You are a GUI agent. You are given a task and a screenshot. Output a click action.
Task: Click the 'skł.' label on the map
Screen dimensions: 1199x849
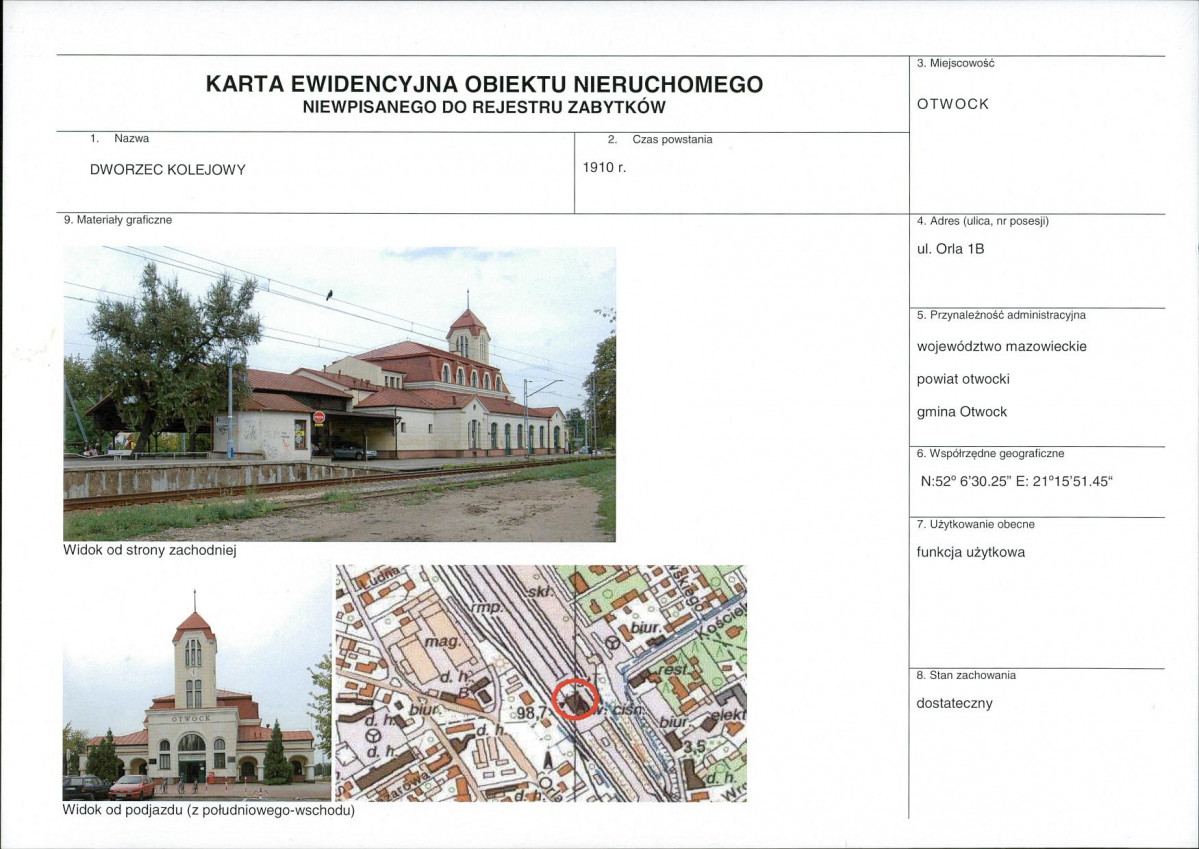[x=541, y=594]
